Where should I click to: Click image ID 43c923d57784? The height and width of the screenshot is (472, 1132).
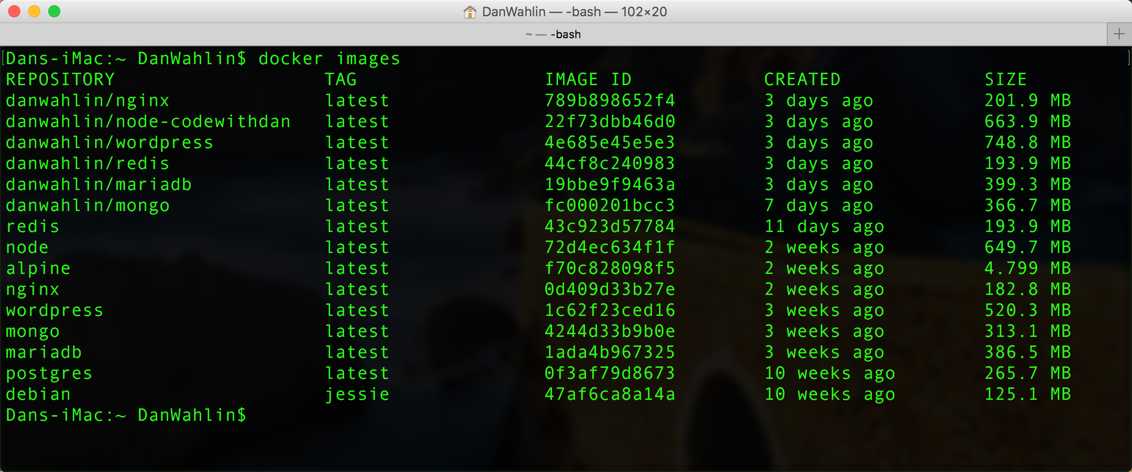click(x=610, y=227)
